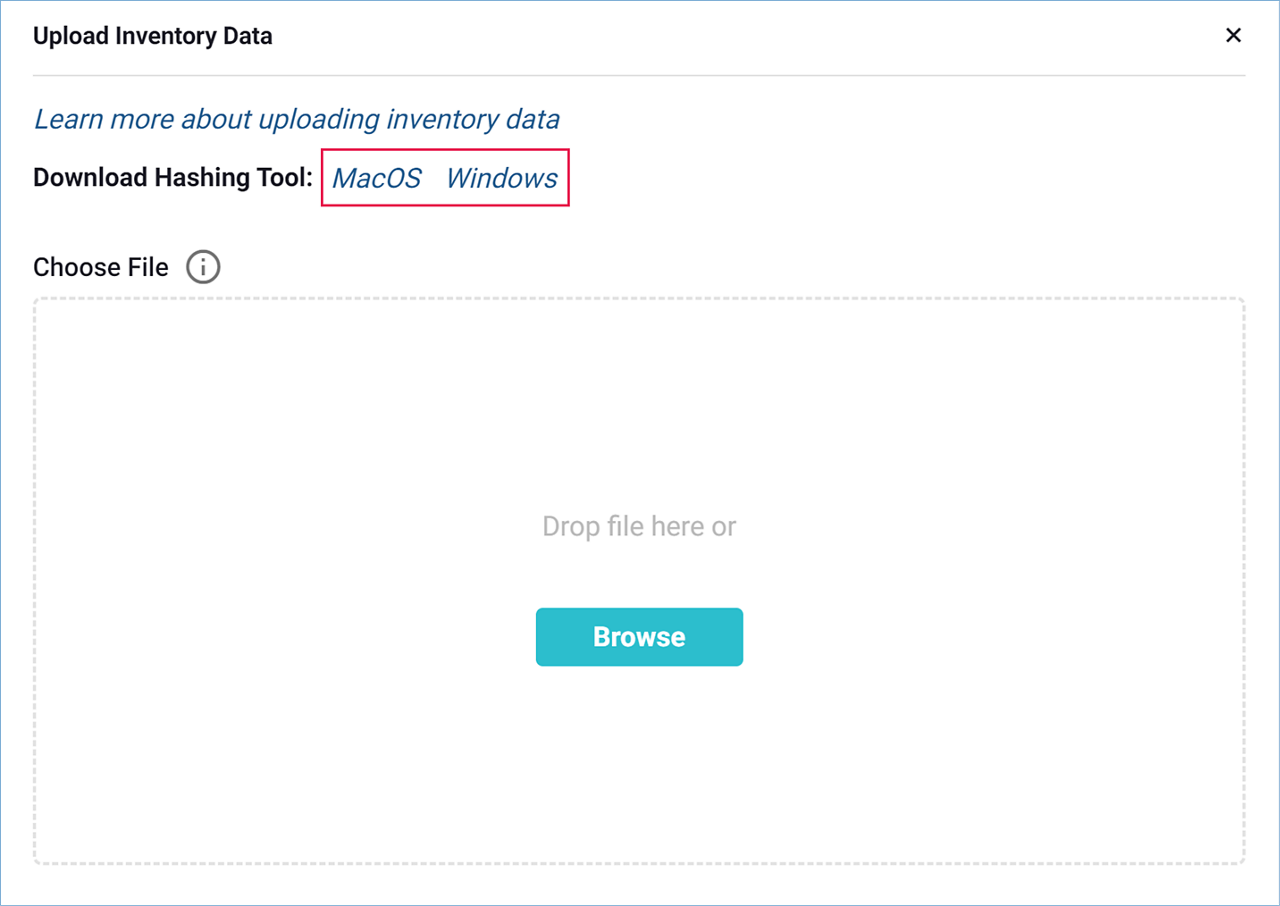
Task: Open help about uploading inventory data
Action: (x=297, y=119)
